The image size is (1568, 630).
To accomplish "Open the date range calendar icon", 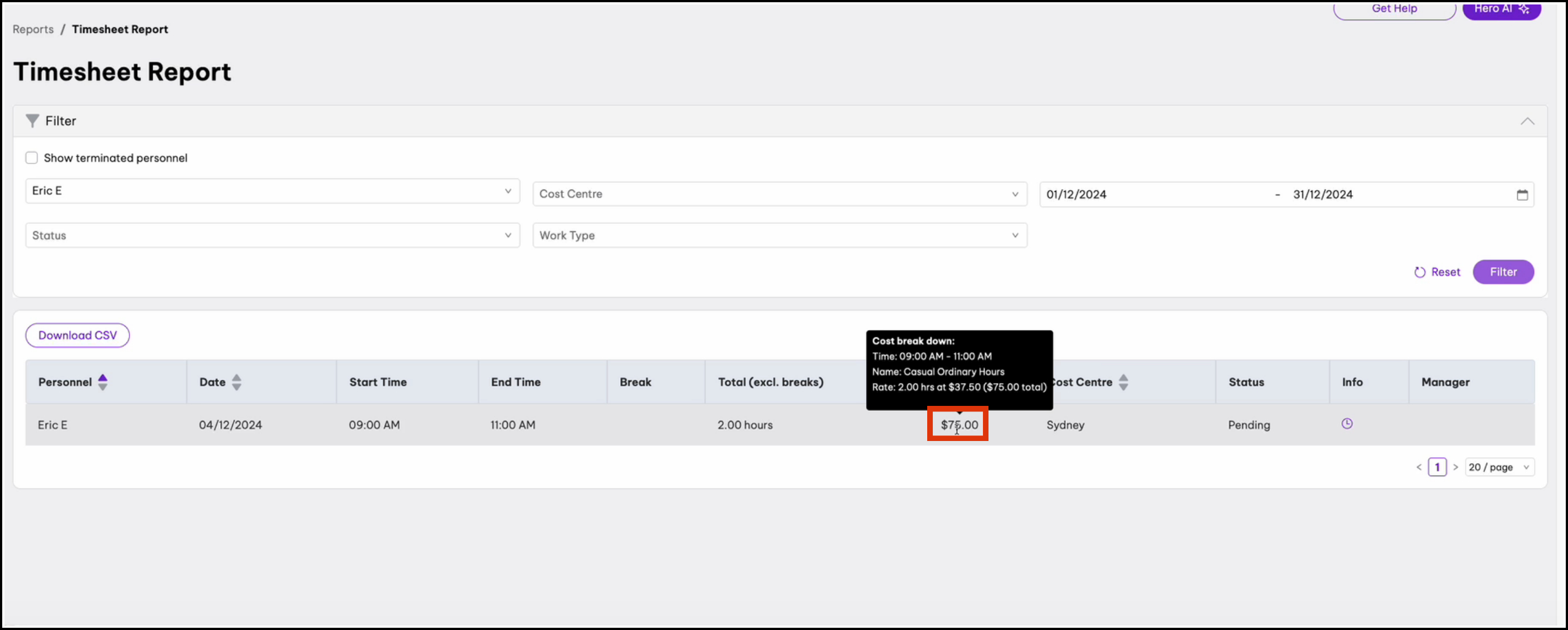I will coord(1522,195).
